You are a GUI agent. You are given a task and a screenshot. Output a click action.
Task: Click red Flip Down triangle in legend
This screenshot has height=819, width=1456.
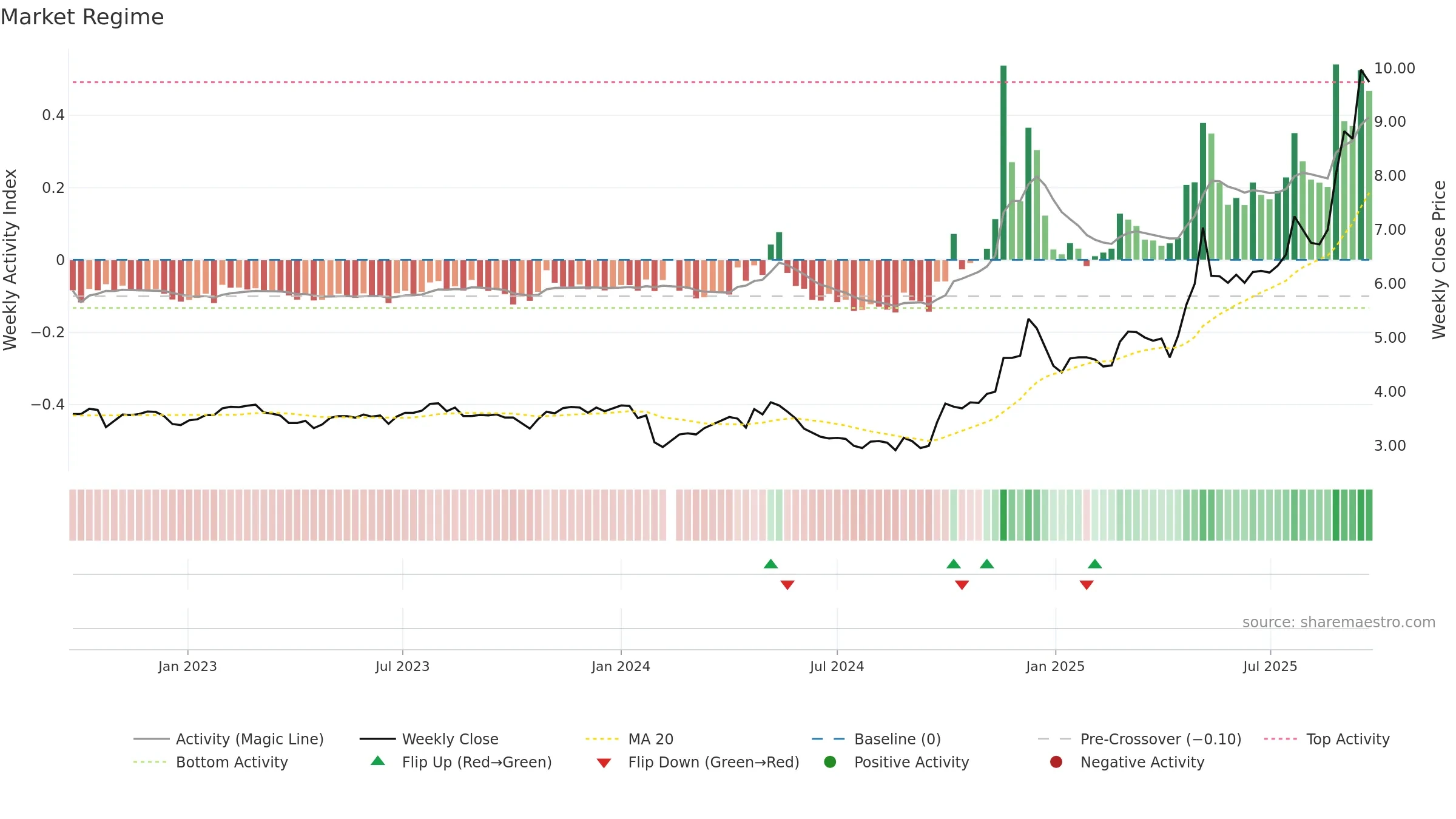[604, 763]
